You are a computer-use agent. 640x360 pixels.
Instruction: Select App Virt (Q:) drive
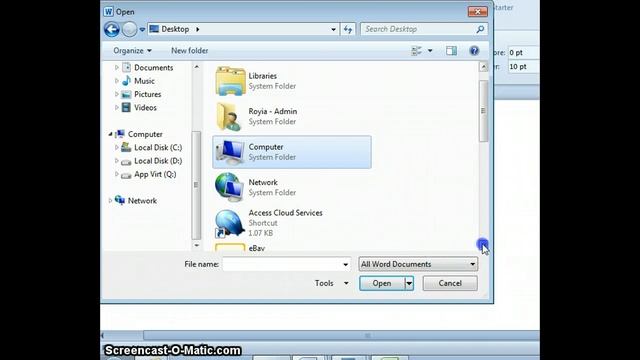pos(155,174)
